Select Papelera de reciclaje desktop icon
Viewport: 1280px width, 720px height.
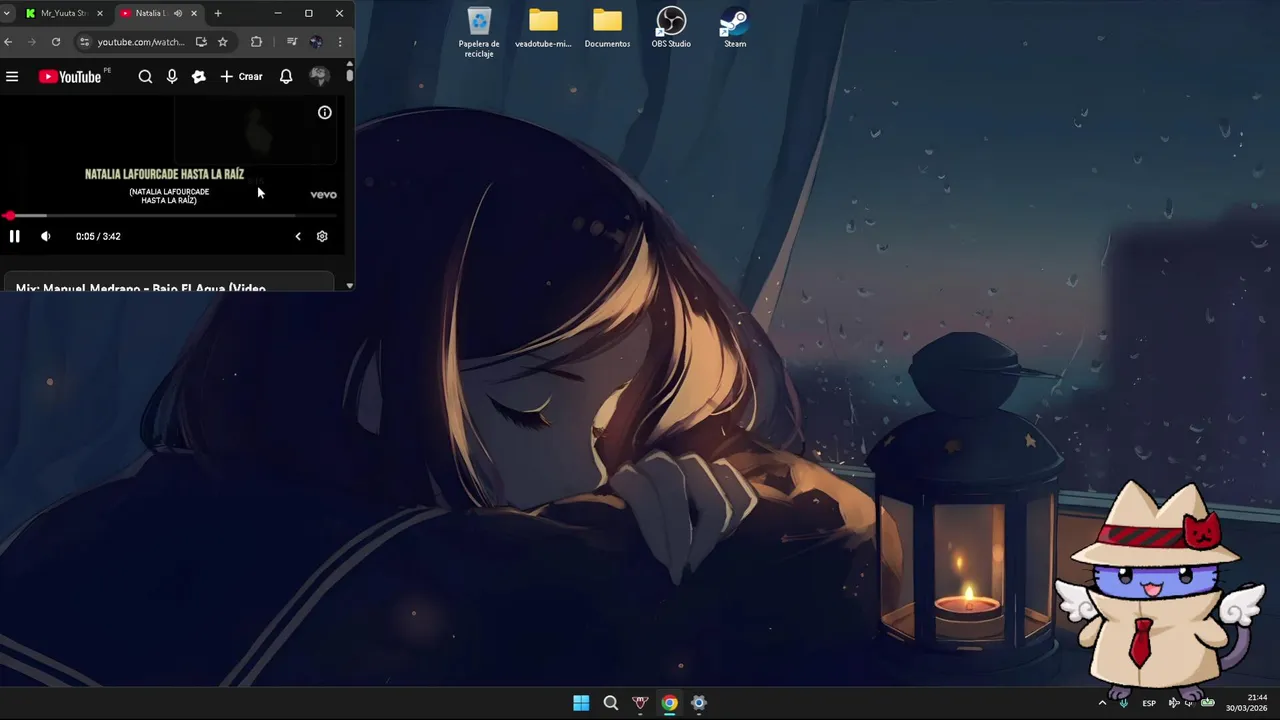click(479, 32)
